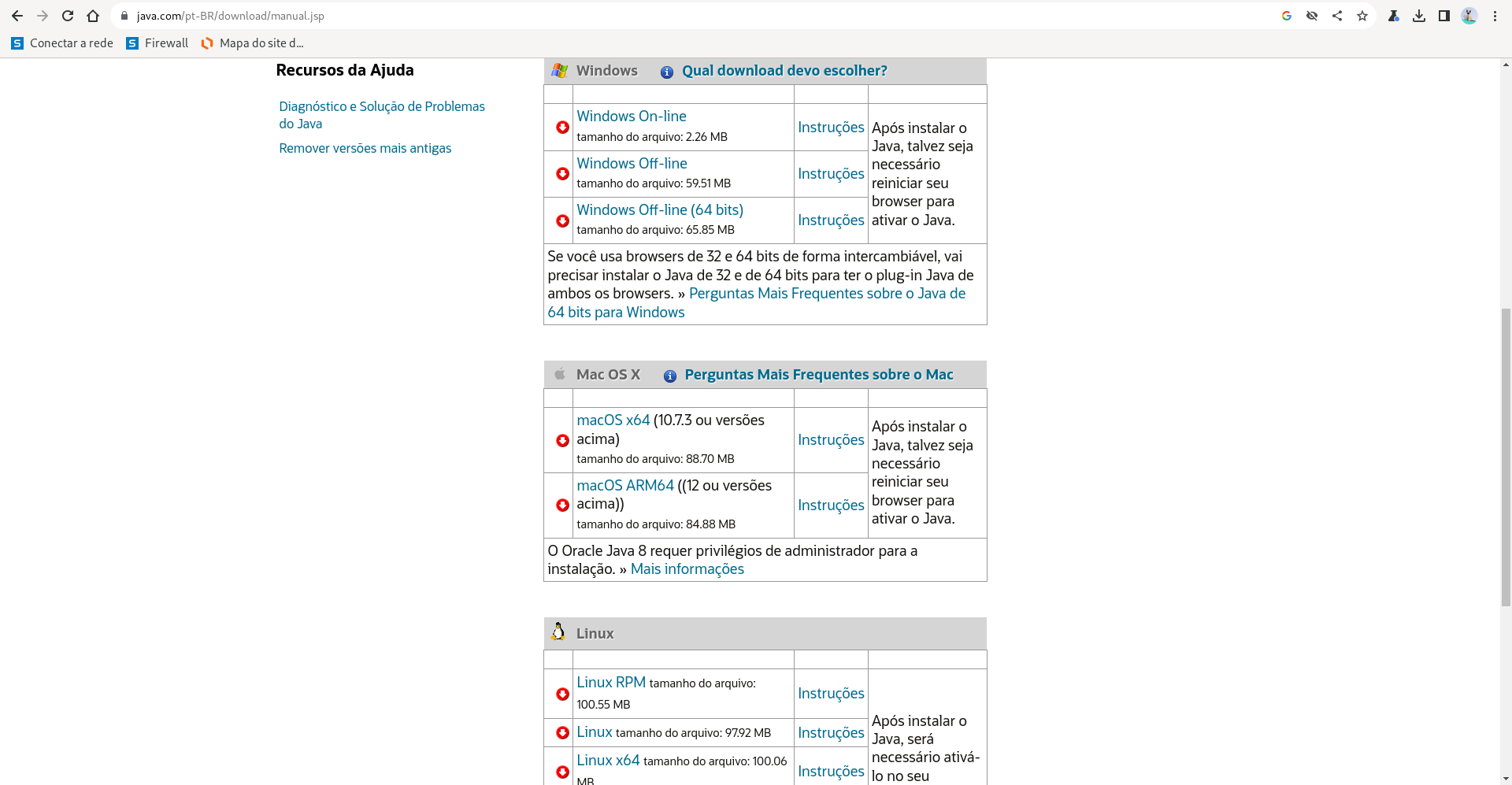Screen dimensions: 1512x785
Task: Click the crossed-out eye icon
Action: 1312,16
